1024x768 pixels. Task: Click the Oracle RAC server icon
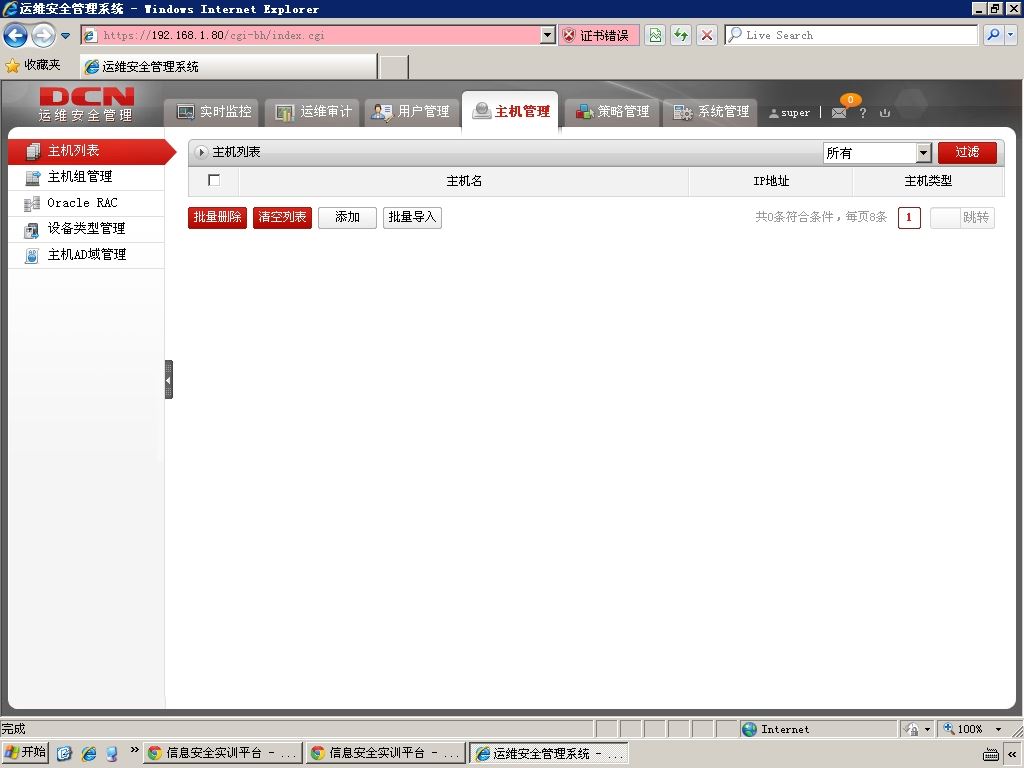tap(32, 204)
